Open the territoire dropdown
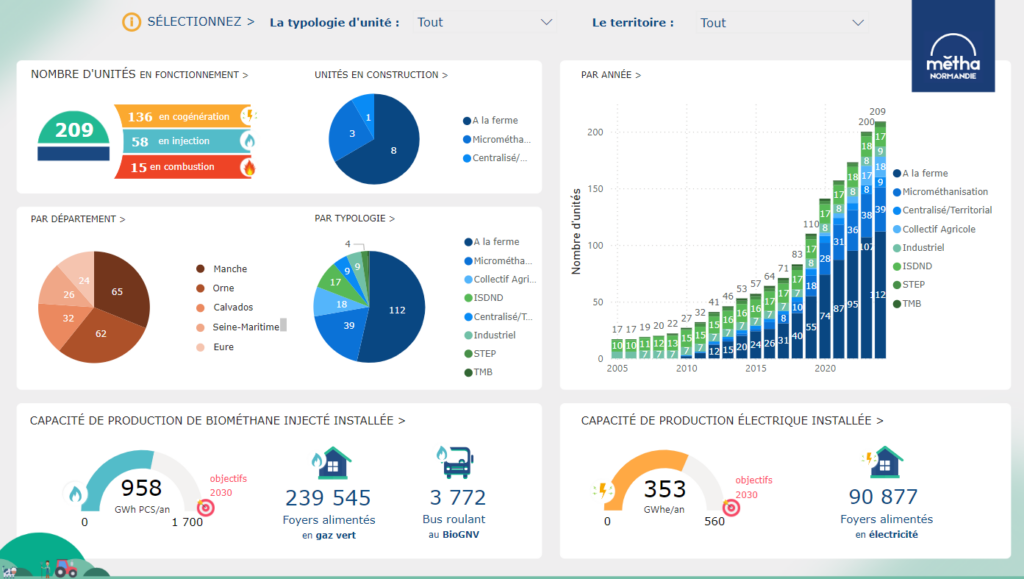Screen dimensions: 1024x579 click(782, 23)
